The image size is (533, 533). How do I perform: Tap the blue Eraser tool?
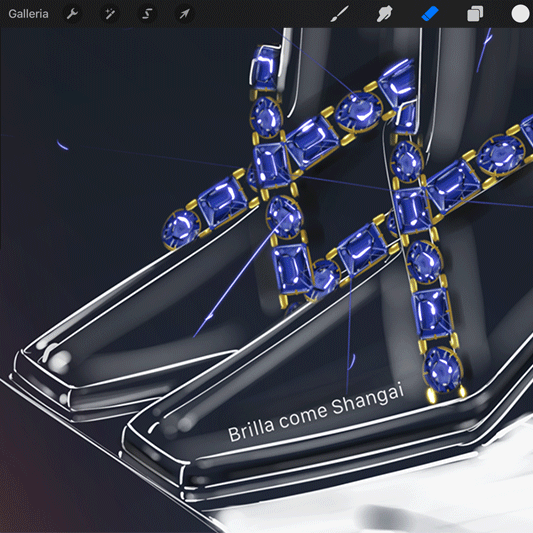430,14
